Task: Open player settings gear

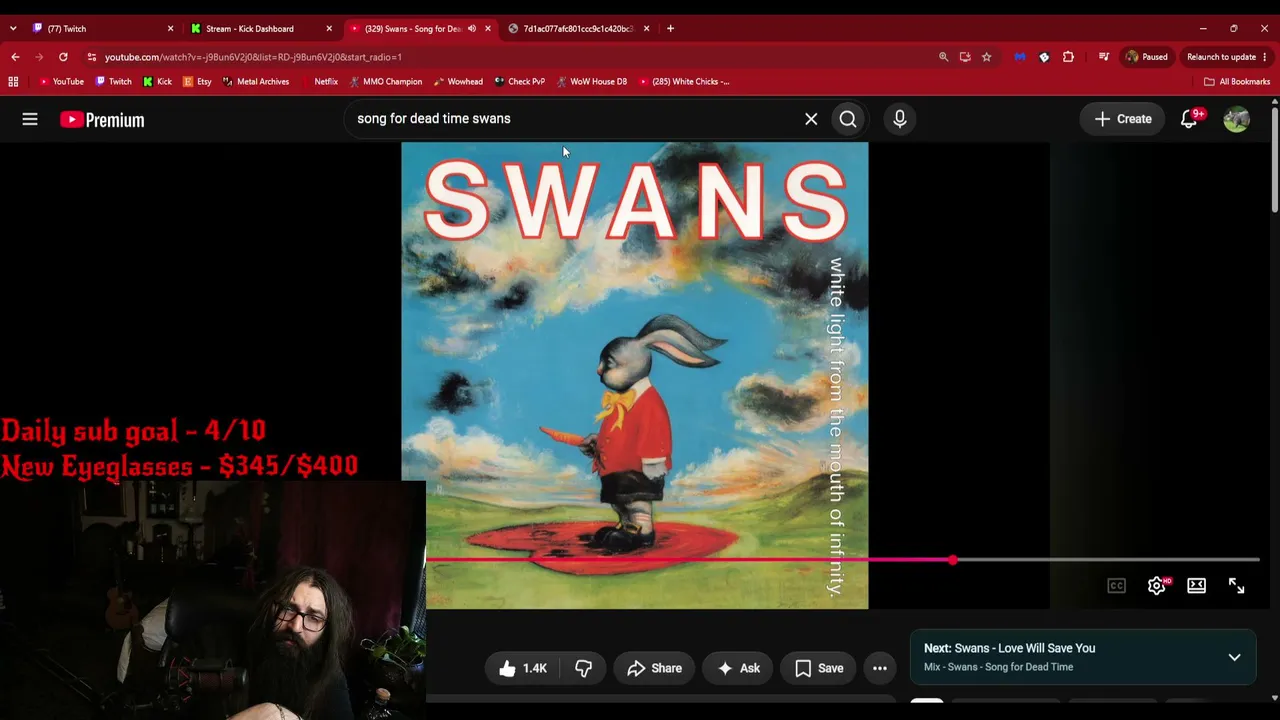Action: 1157,586
